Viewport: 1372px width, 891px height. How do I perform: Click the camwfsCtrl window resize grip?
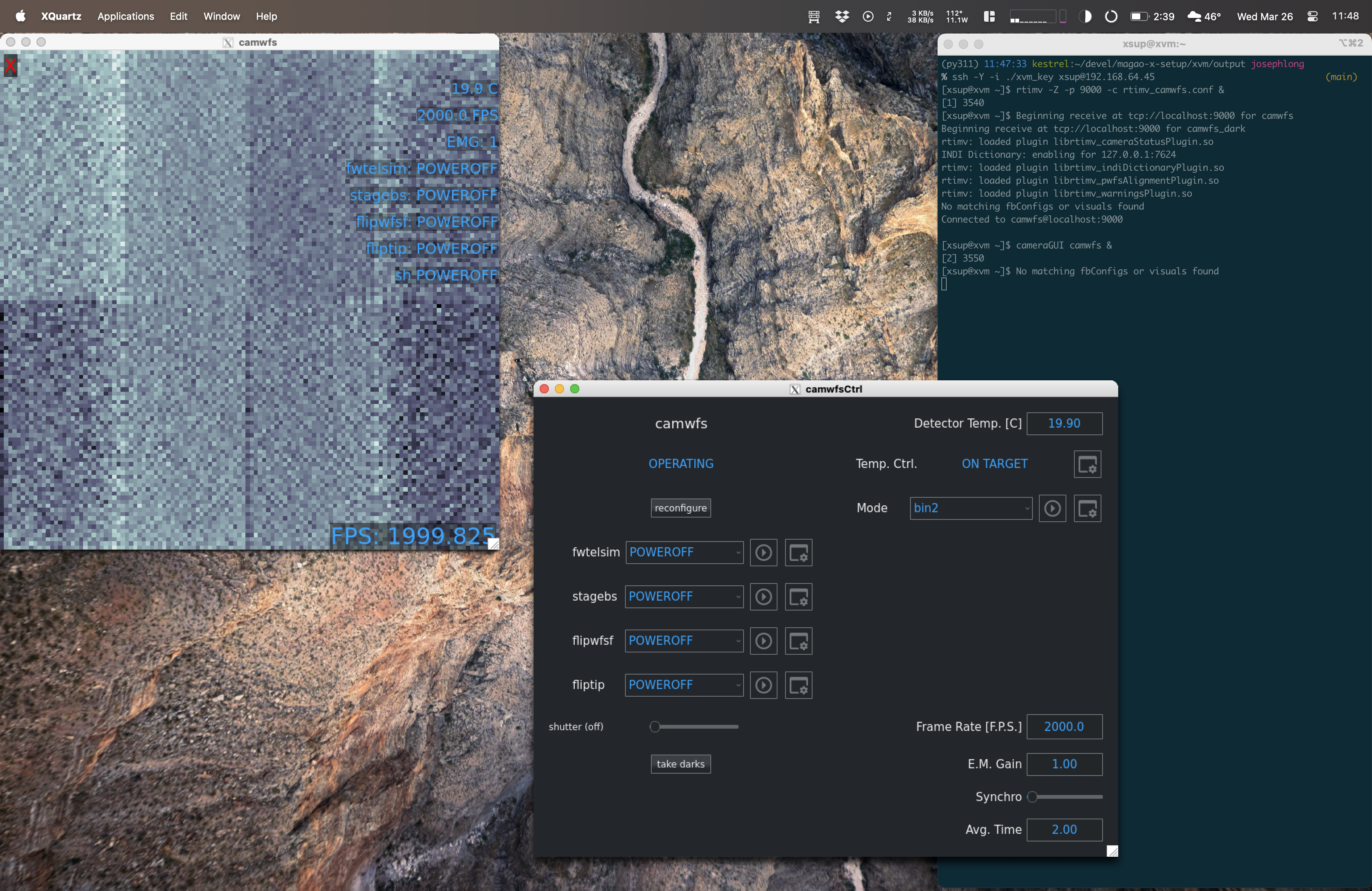[1112, 851]
